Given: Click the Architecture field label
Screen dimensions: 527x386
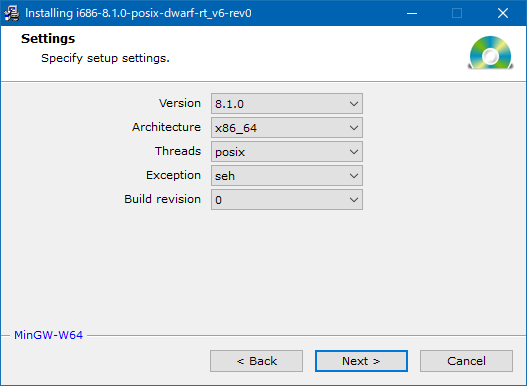Looking at the screenshot, I should tap(166, 127).
